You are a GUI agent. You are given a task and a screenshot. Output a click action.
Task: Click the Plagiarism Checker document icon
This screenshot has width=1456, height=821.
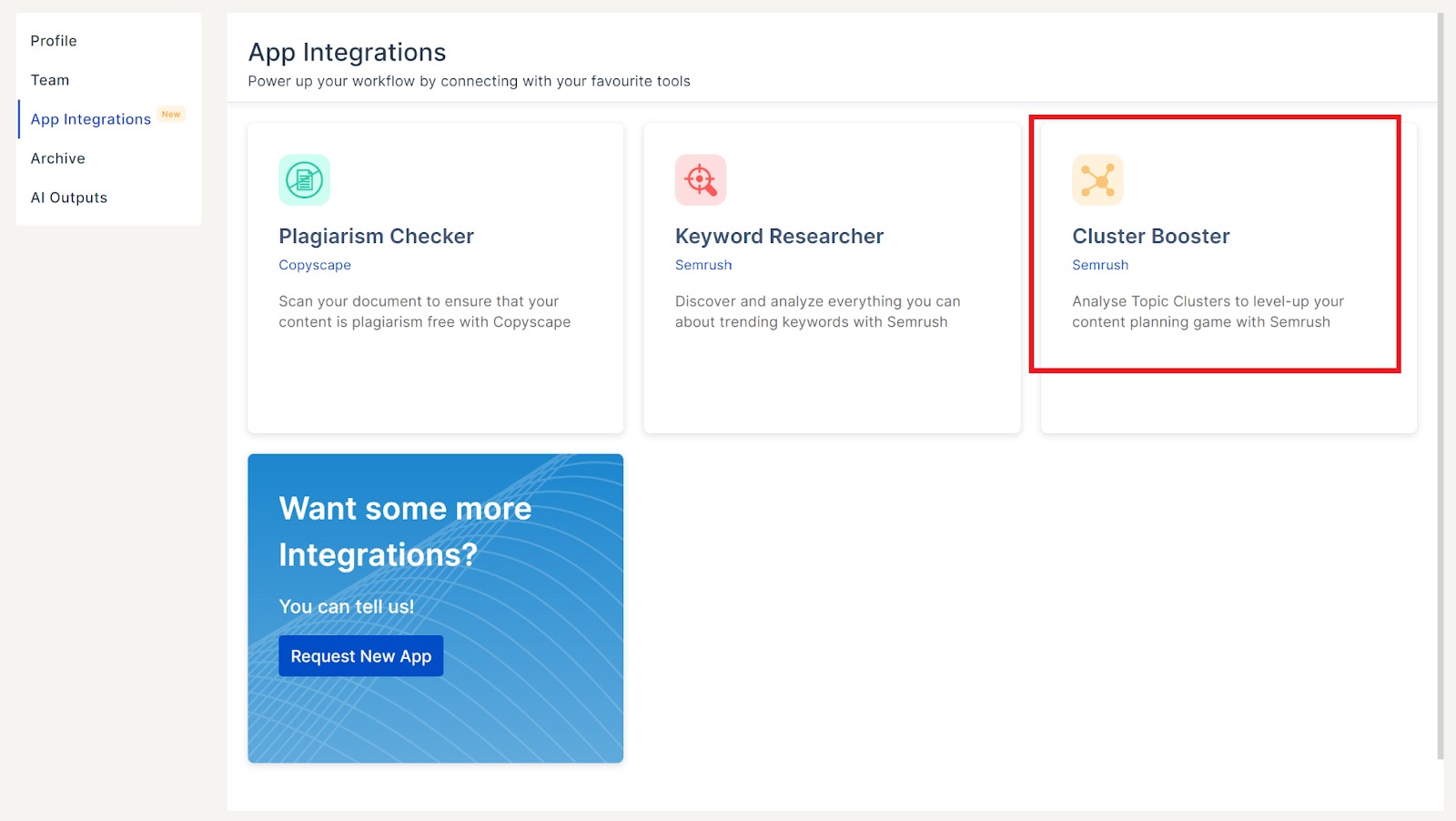[x=304, y=180]
